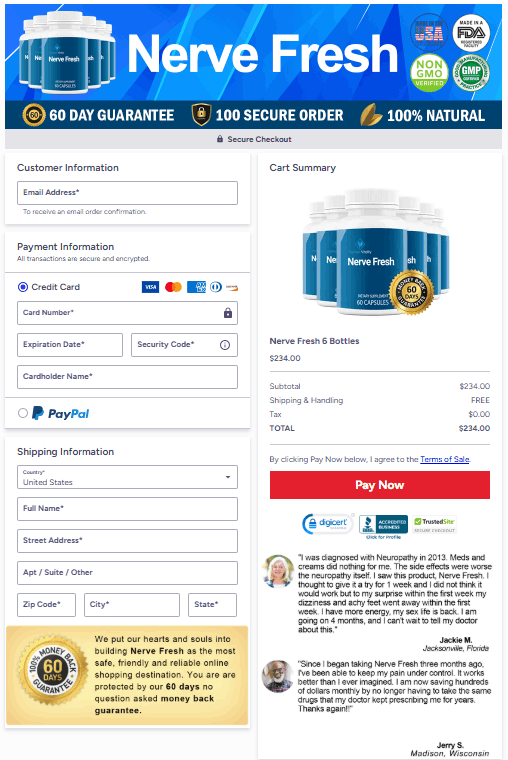Click the Visa card logo
This screenshot has height=760, width=508.
pyautogui.click(x=150, y=287)
